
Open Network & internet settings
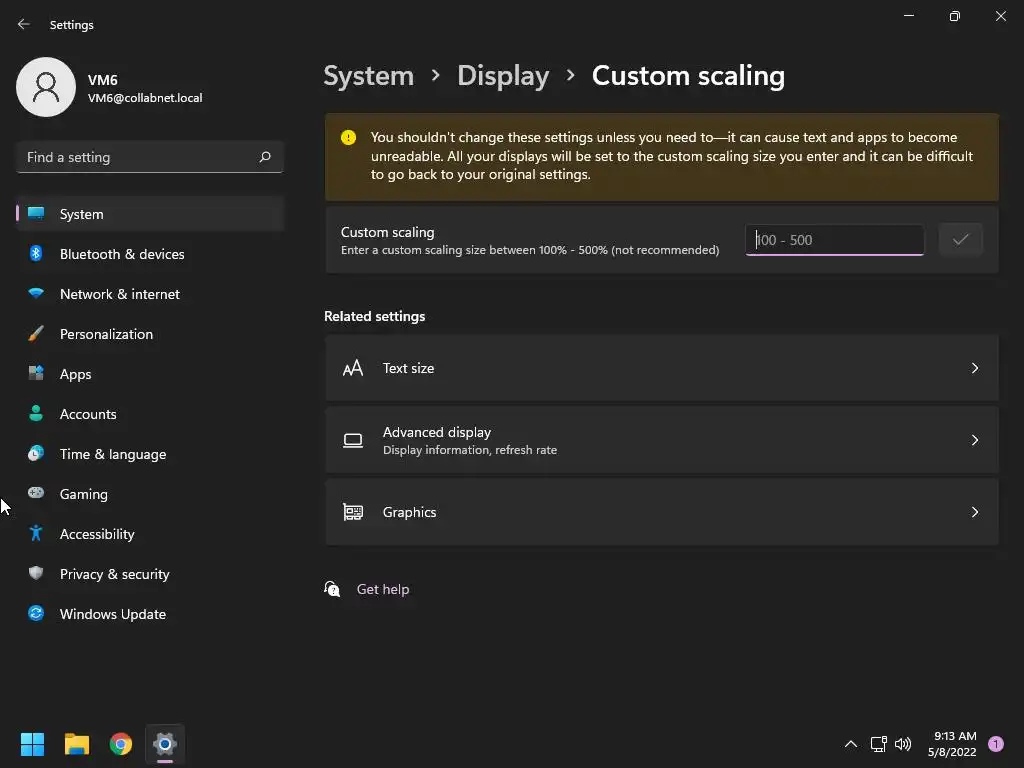pos(120,294)
